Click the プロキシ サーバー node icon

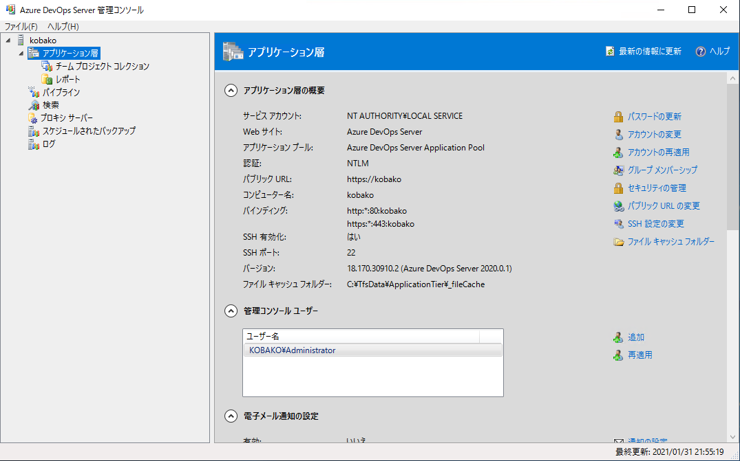point(33,118)
